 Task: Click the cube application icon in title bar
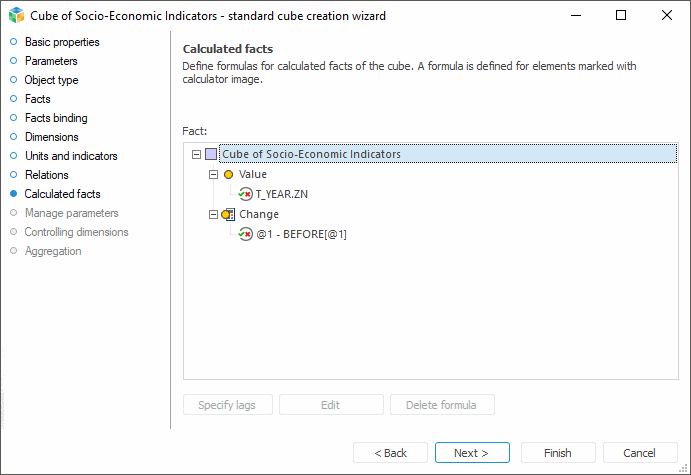(x=15, y=16)
